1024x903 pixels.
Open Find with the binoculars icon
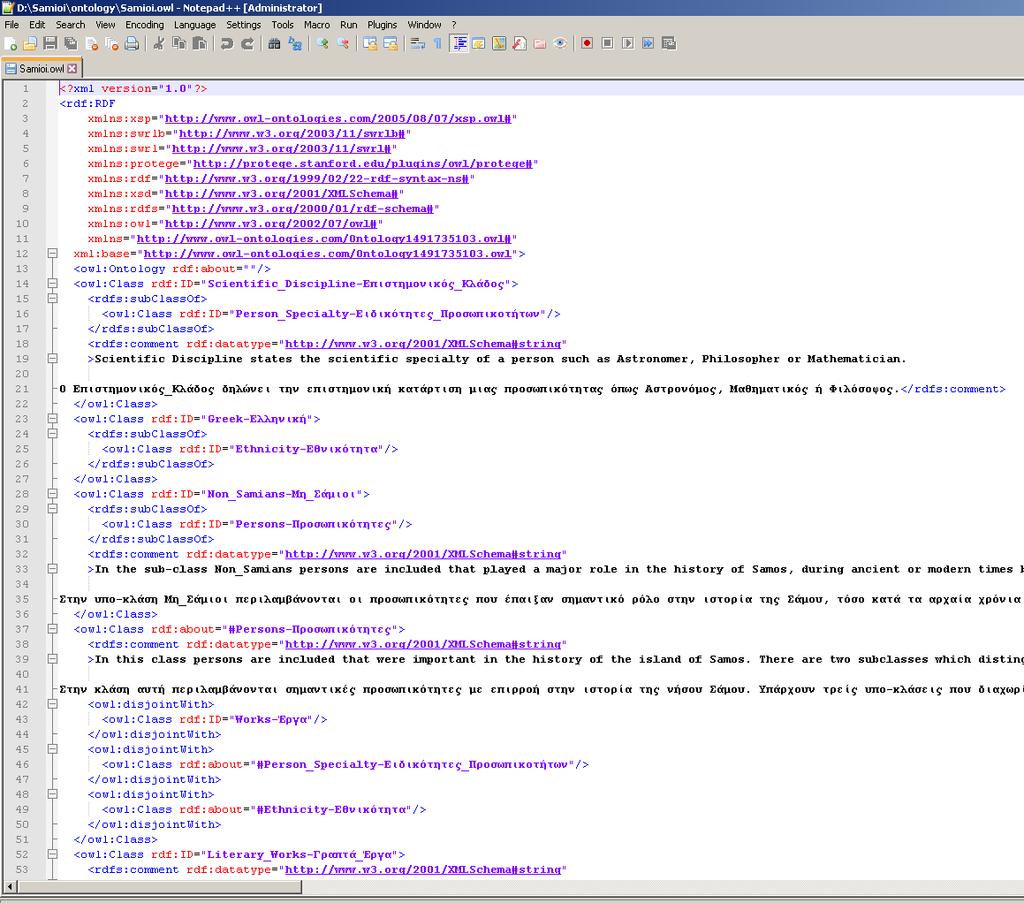274,44
